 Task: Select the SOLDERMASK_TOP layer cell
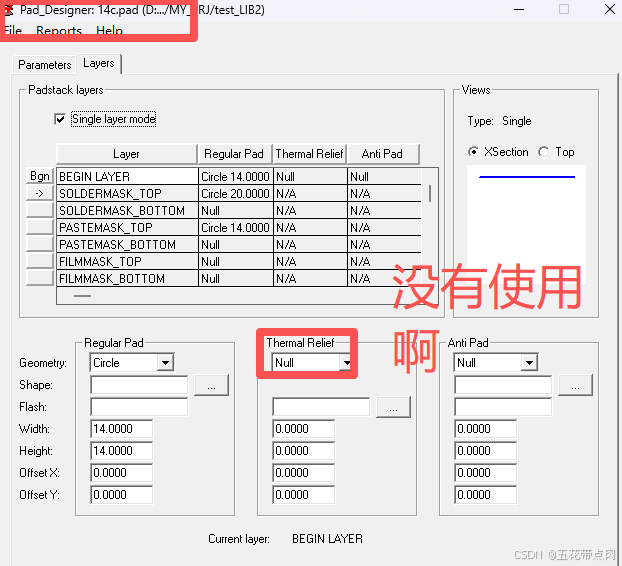tap(127, 194)
